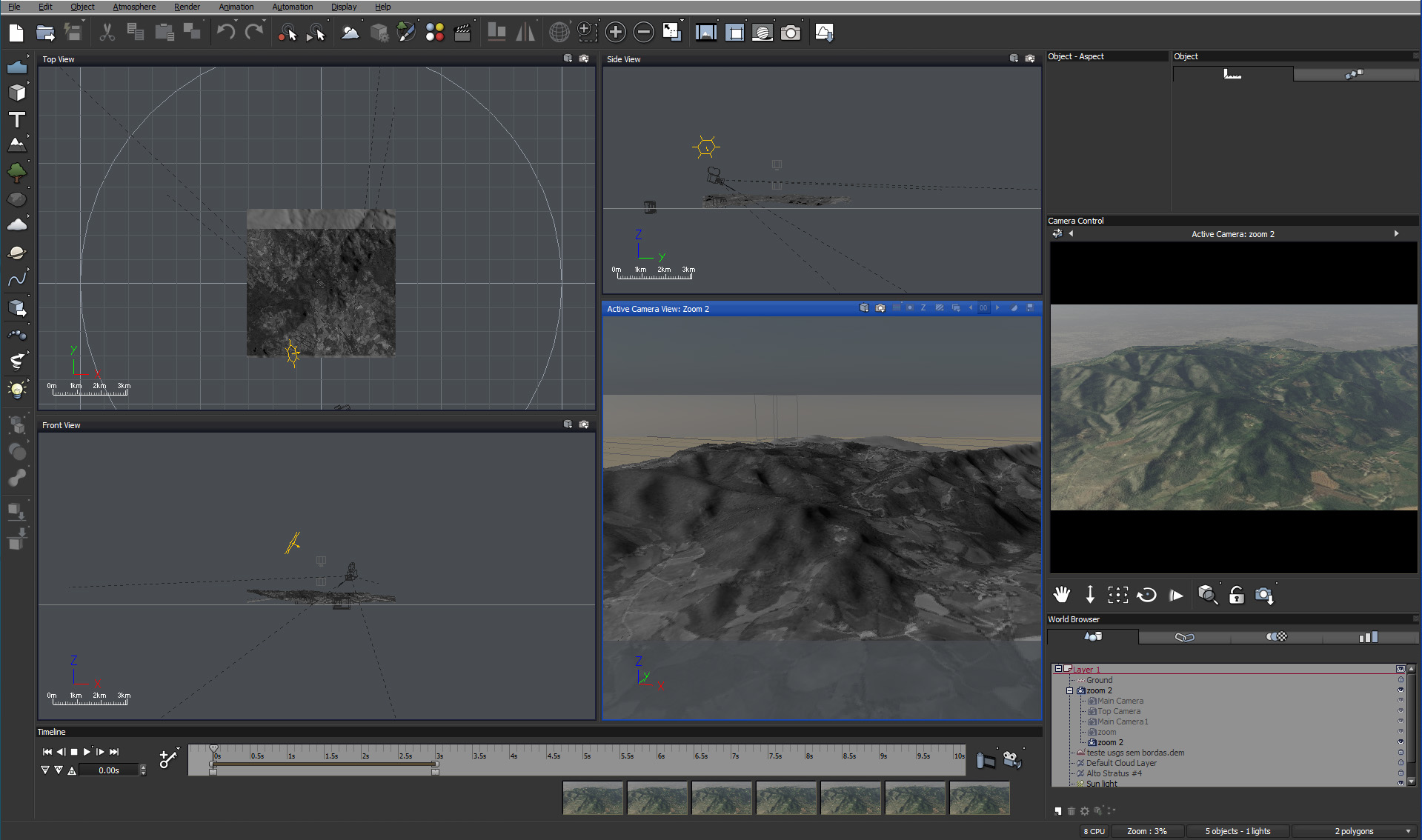Open the Atmosphere menu
Screen dimensions: 1422x840
tap(134, 7)
